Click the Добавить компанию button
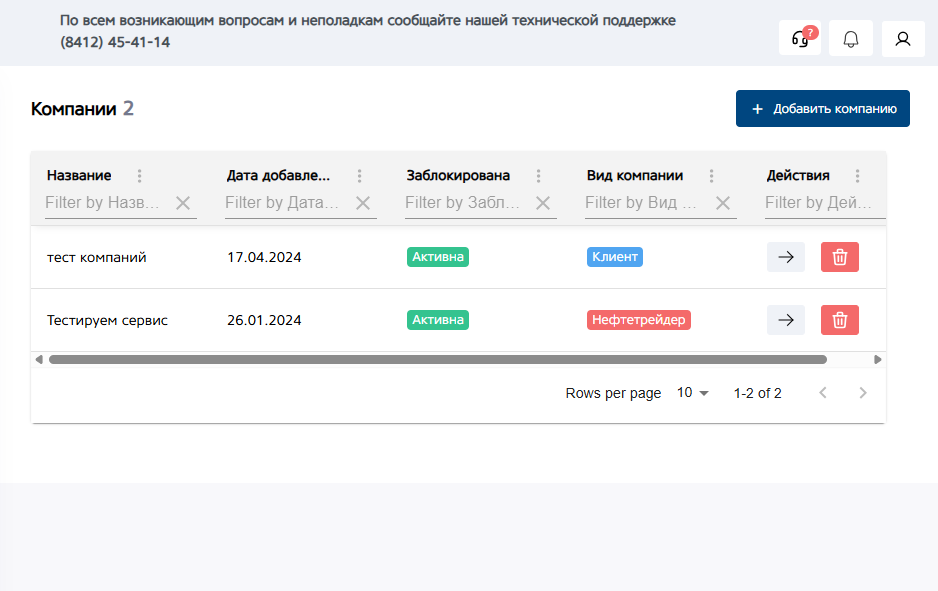Image resolution: width=938 pixels, height=591 pixels. [x=823, y=108]
